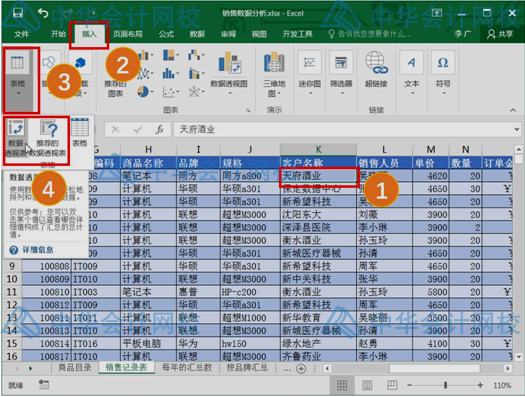Click the 数据透视图 pivot chart icon
This screenshot has height=397, width=525.
point(229,63)
